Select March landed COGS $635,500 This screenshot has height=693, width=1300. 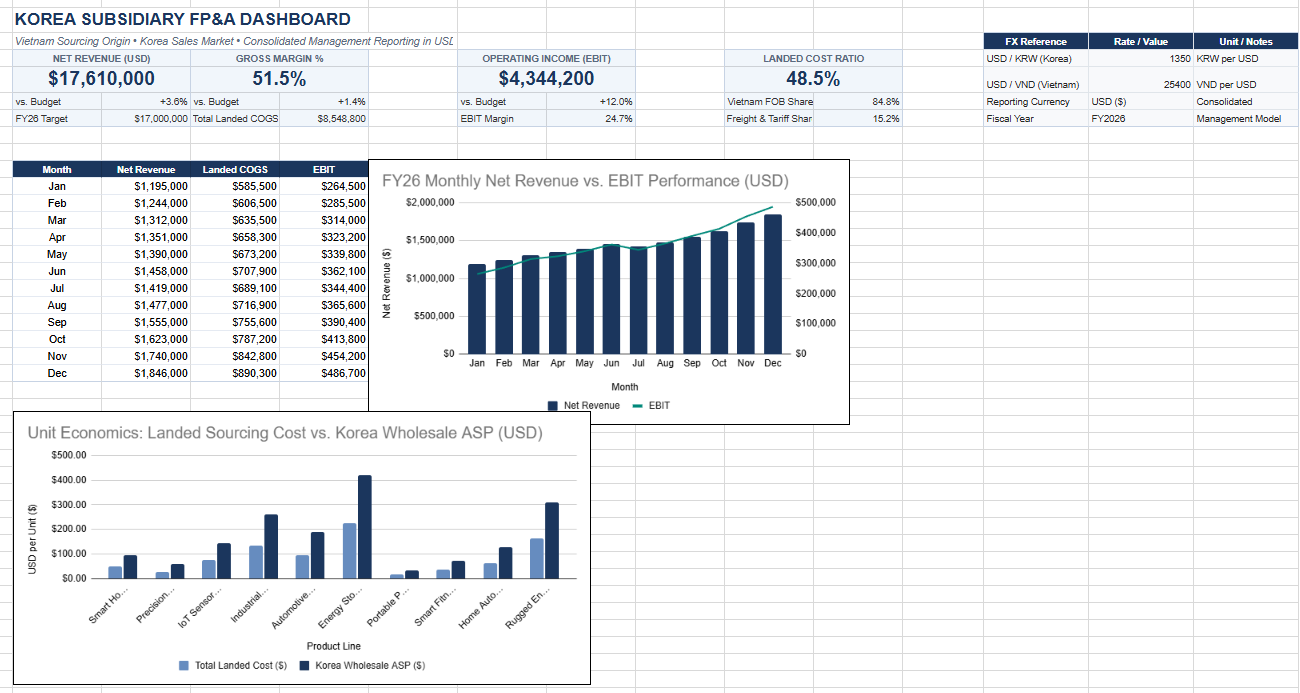(x=235, y=220)
